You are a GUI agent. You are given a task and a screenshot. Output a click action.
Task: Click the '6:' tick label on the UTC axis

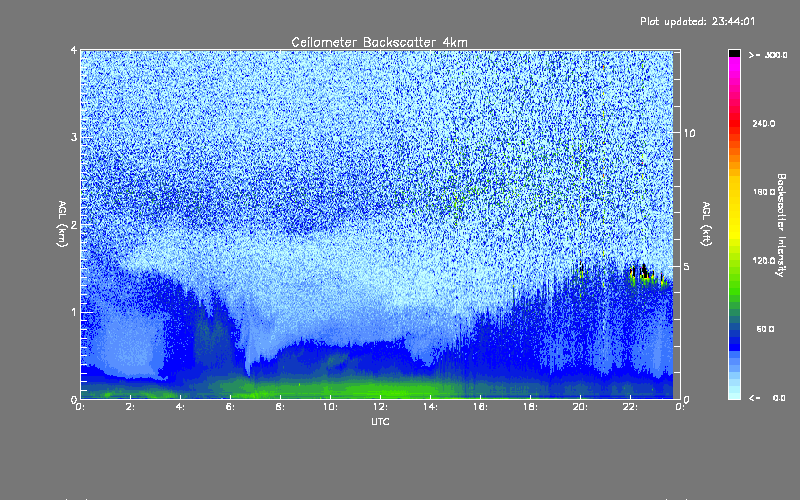coord(230,407)
